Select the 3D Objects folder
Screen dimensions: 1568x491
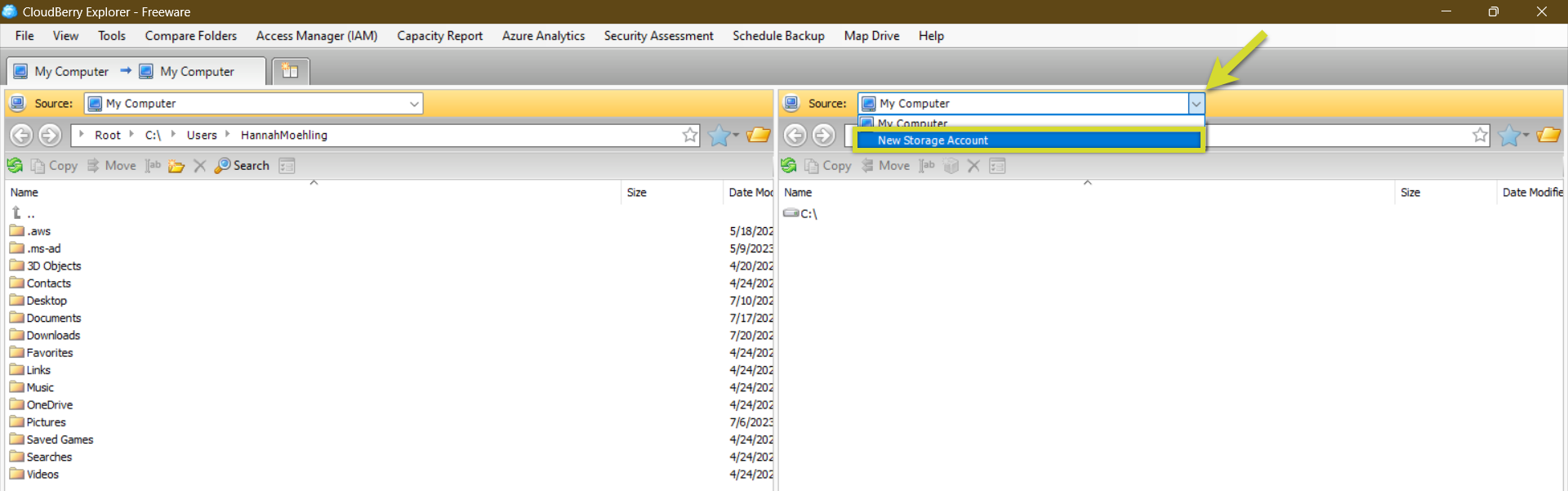(x=46, y=266)
